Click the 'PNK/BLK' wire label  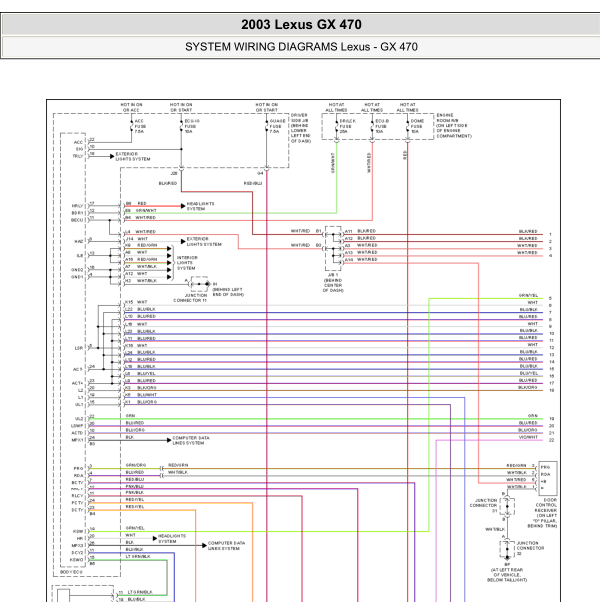(135, 492)
